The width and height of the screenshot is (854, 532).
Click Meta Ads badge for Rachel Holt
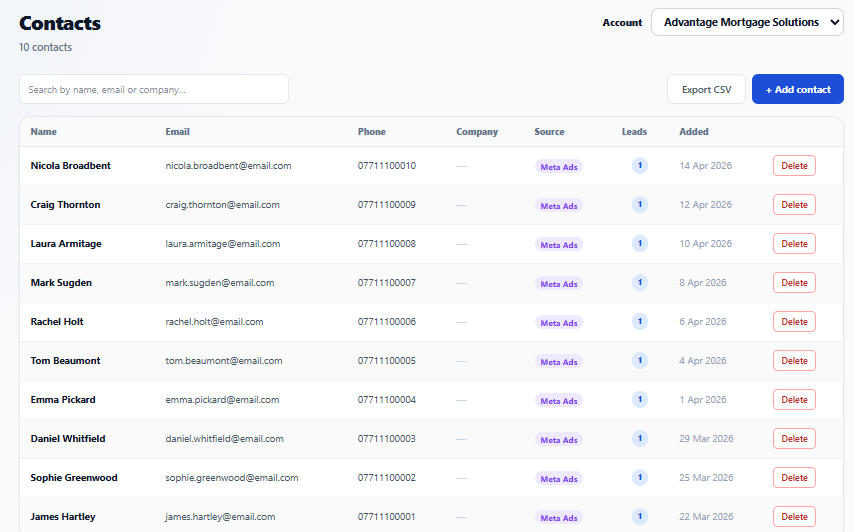558,322
